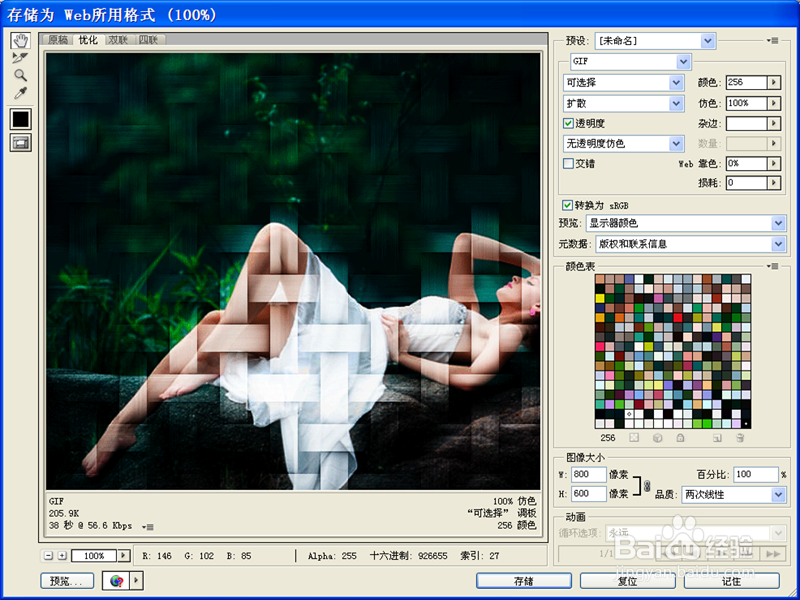Open the color table flyout menu icon
The image size is (800, 600).
(773, 266)
